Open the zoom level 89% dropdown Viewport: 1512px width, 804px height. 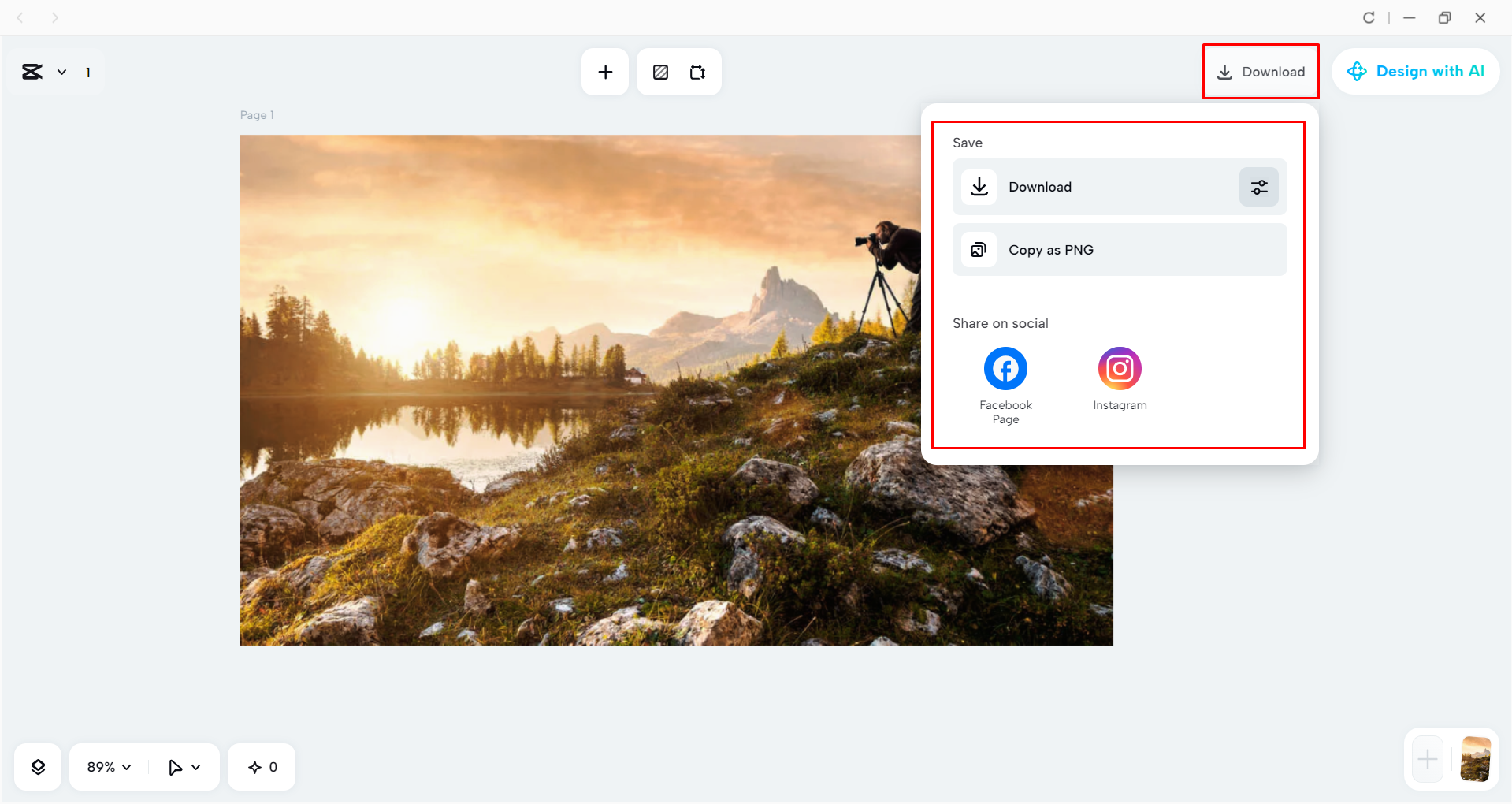(107, 765)
